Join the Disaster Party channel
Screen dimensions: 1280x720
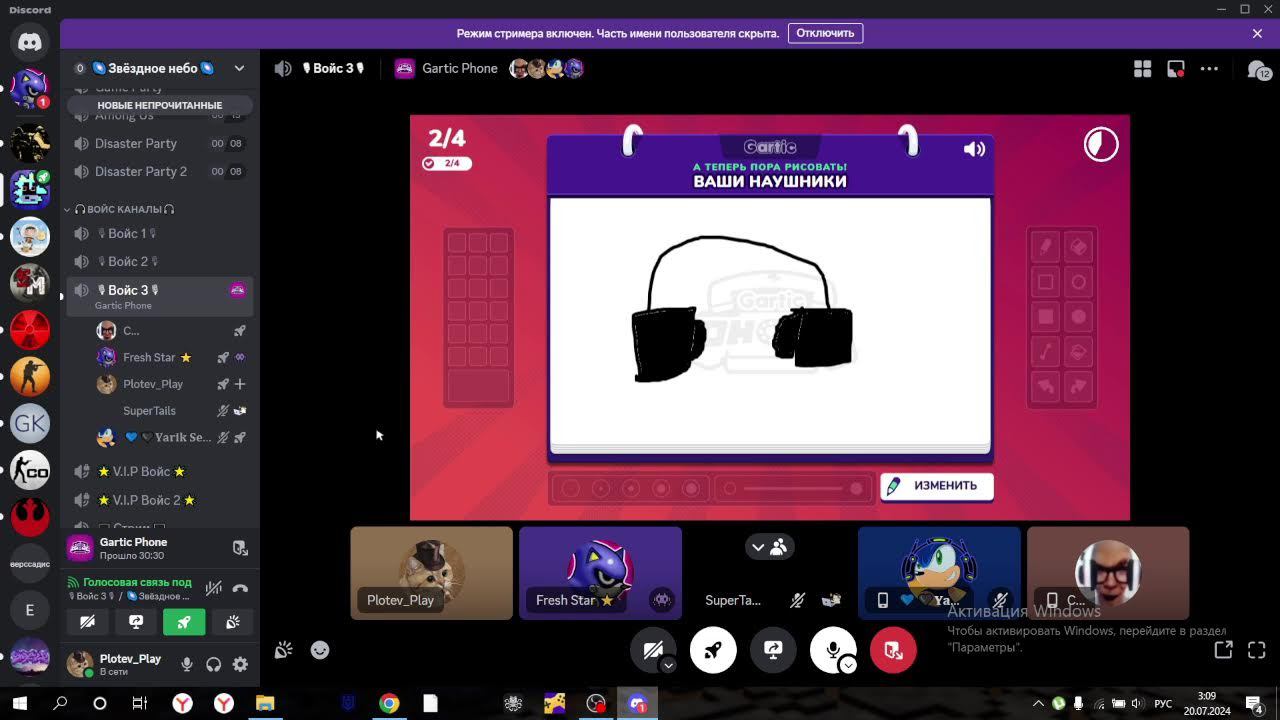pos(160,143)
